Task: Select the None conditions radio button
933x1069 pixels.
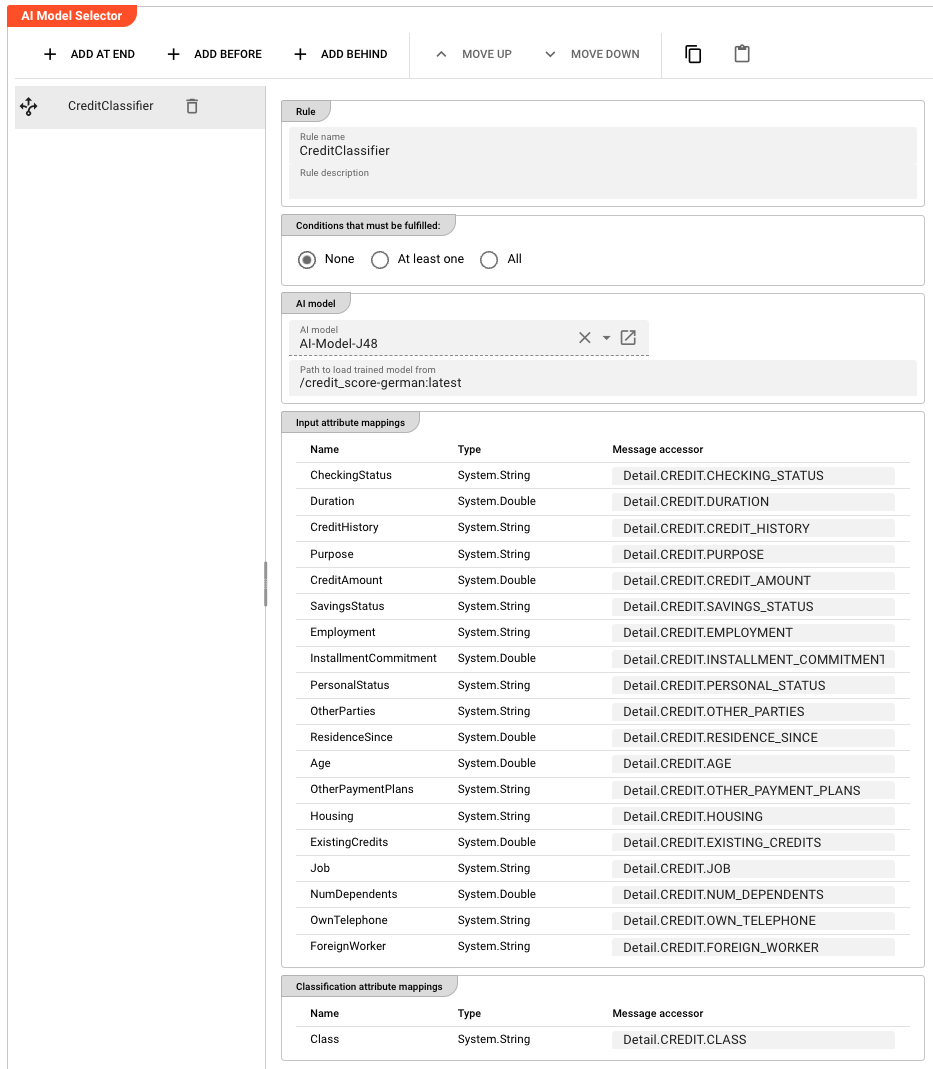Action: pos(306,259)
